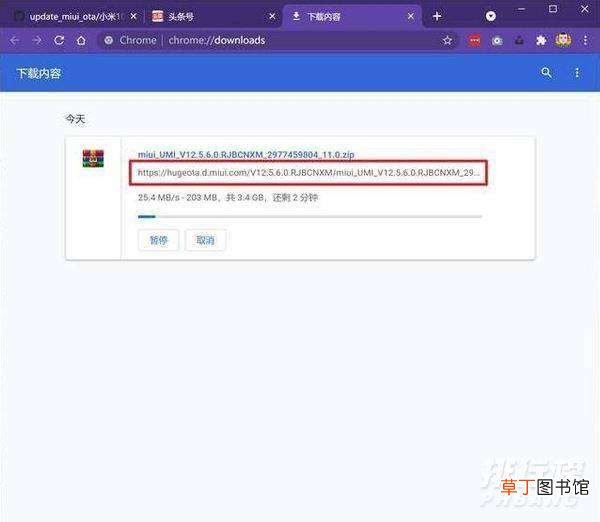This screenshot has height=522, width=600.
Task: Minimize the Chrome window
Action: pos(521,8)
